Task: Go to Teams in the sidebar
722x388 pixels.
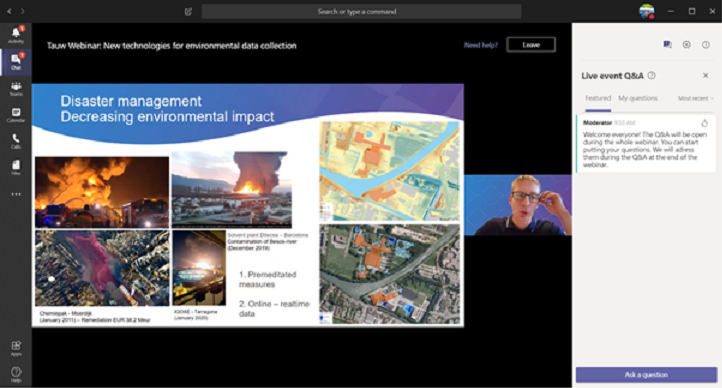Action: 16,88
